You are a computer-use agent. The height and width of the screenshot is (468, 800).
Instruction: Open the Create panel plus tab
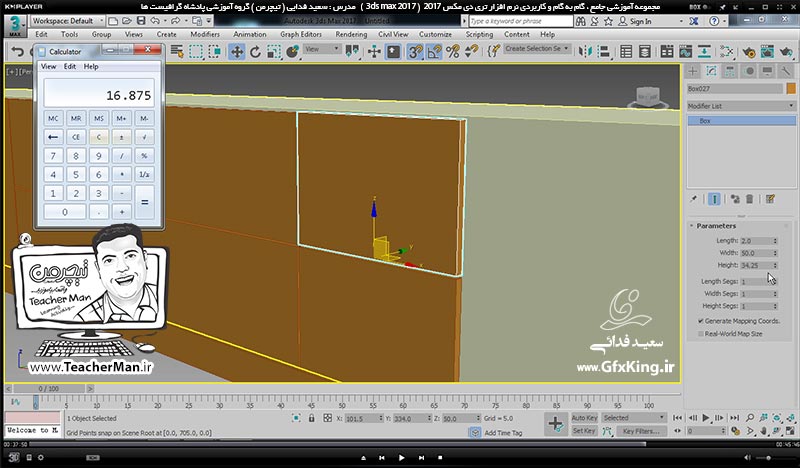(692, 71)
